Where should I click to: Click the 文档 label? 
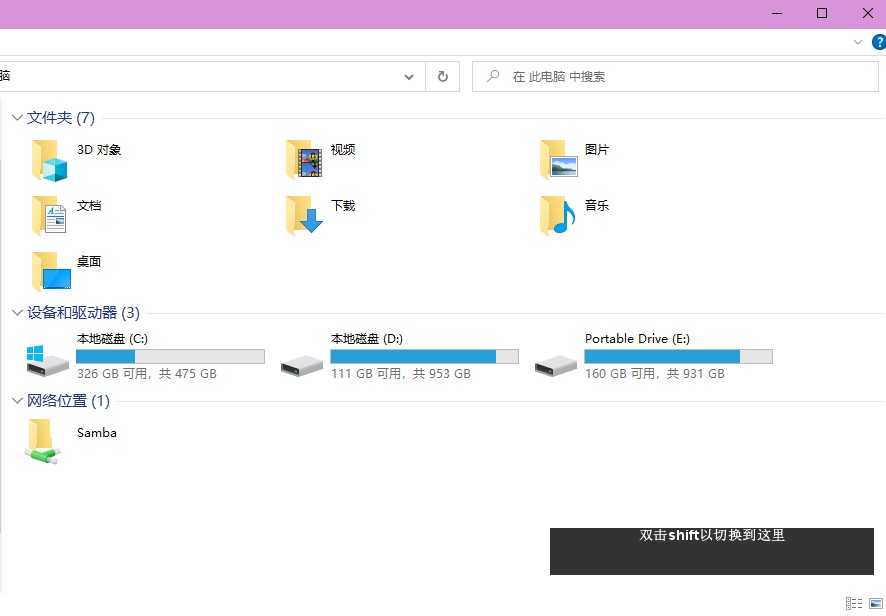pos(89,206)
